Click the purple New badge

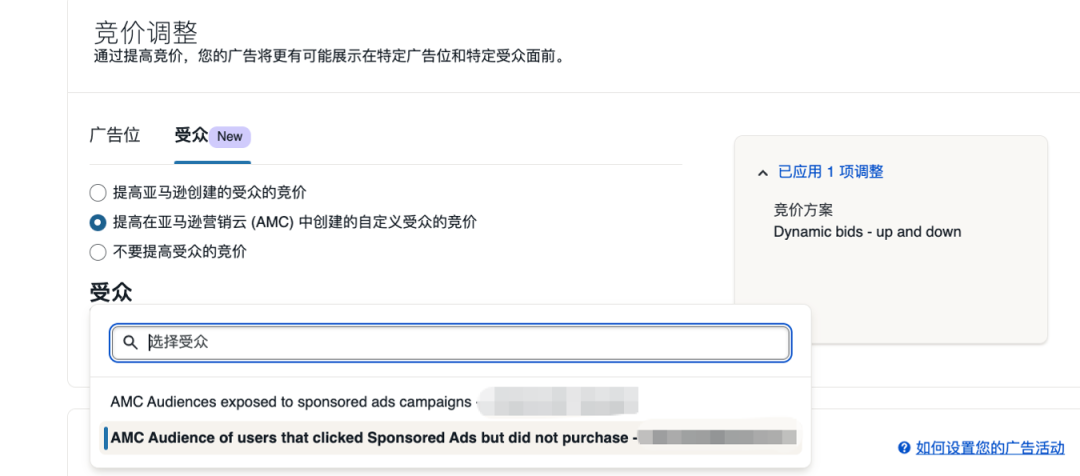pyautogui.click(x=230, y=136)
